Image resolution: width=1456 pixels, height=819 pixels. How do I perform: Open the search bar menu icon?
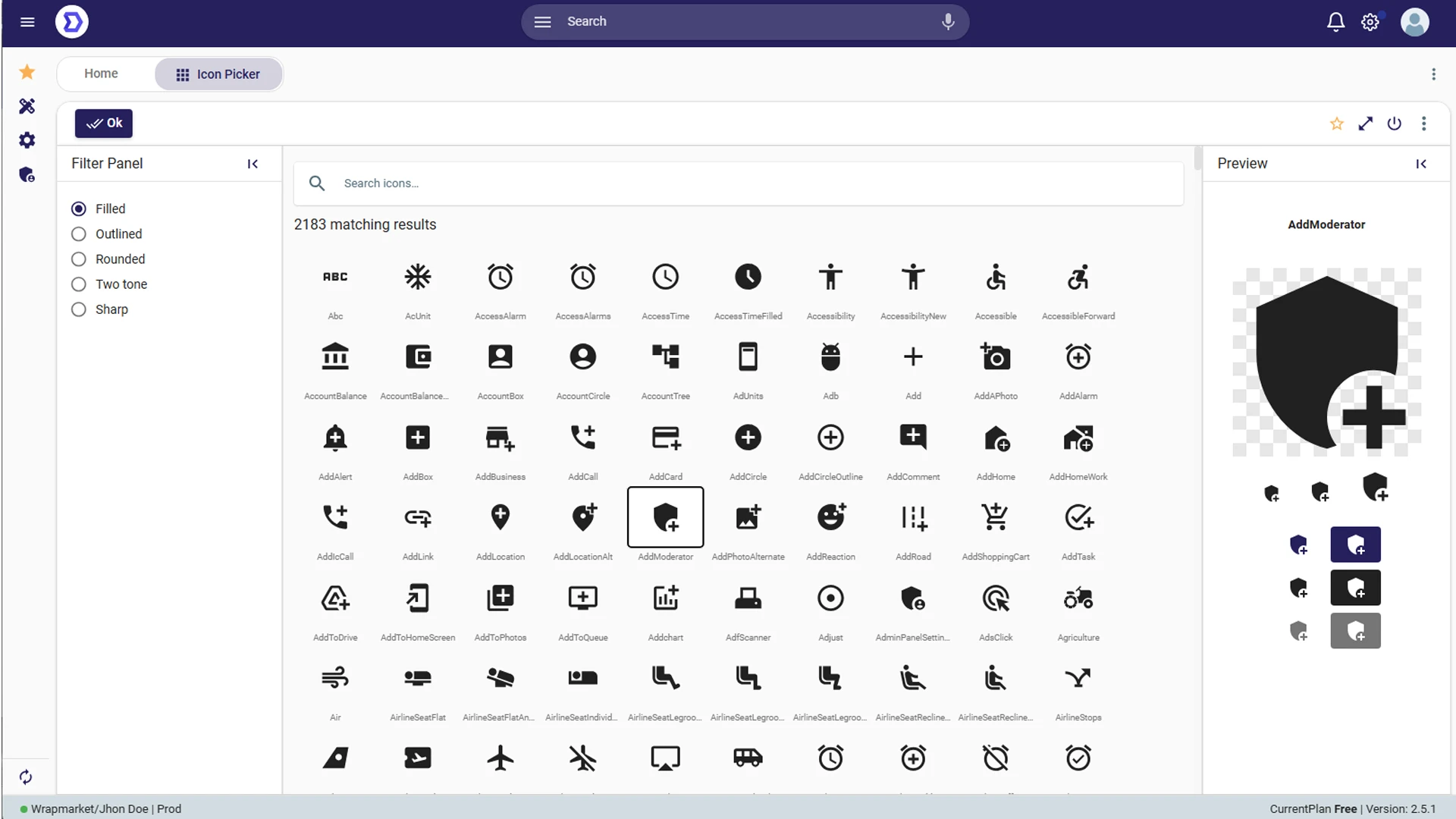pyautogui.click(x=542, y=22)
